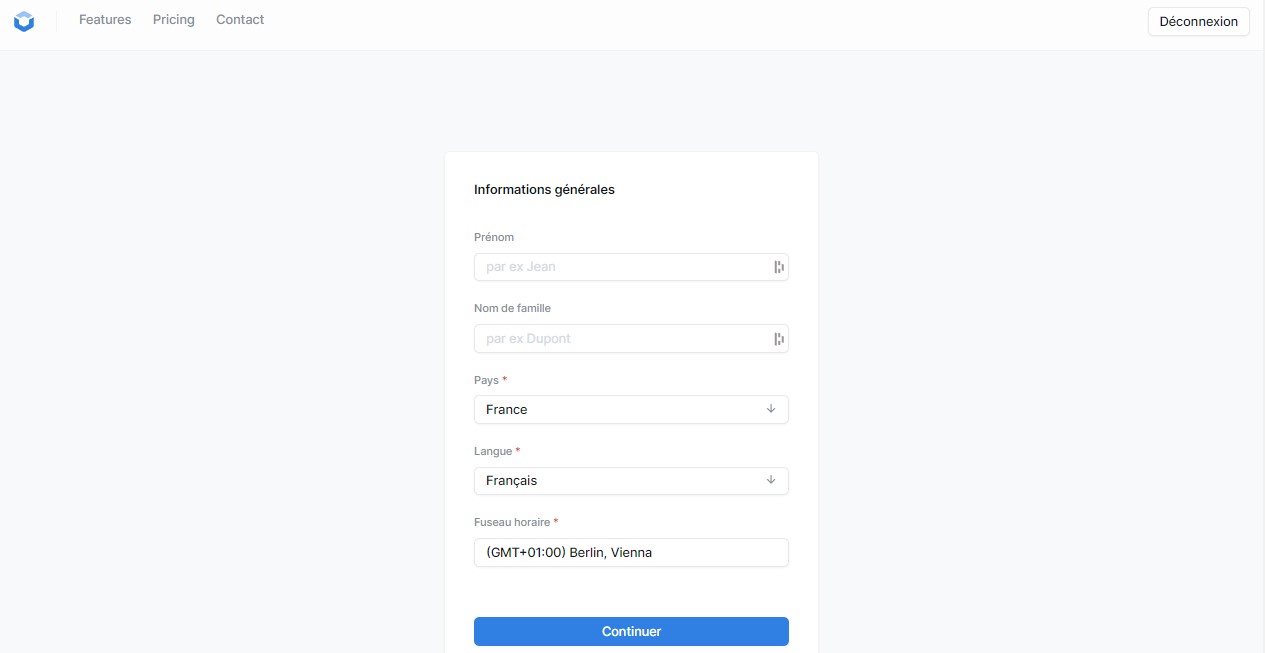Click the autofill icon in Nom de famille field
This screenshot has height=653, width=1265.
tap(778, 339)
